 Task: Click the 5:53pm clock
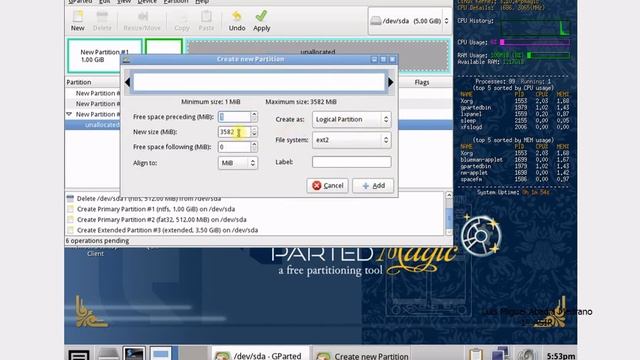coord(561,356)
